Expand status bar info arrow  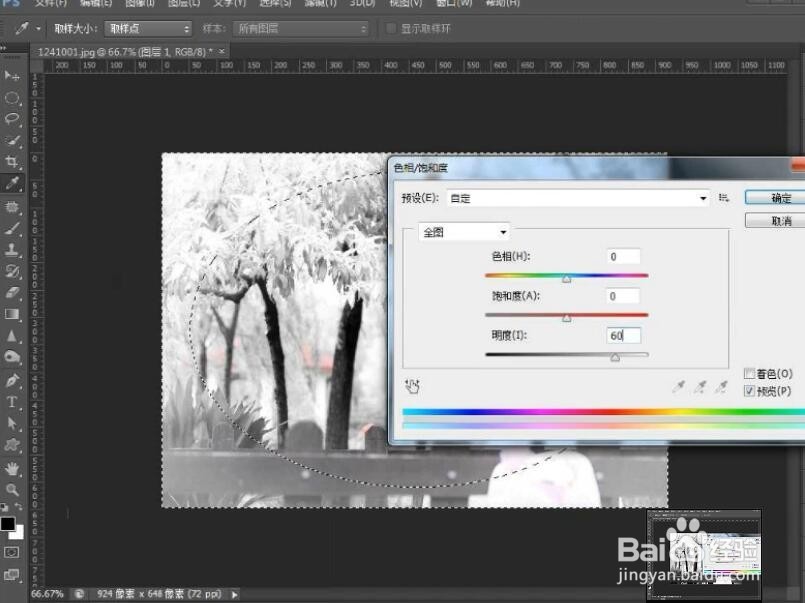coord(235,594)
